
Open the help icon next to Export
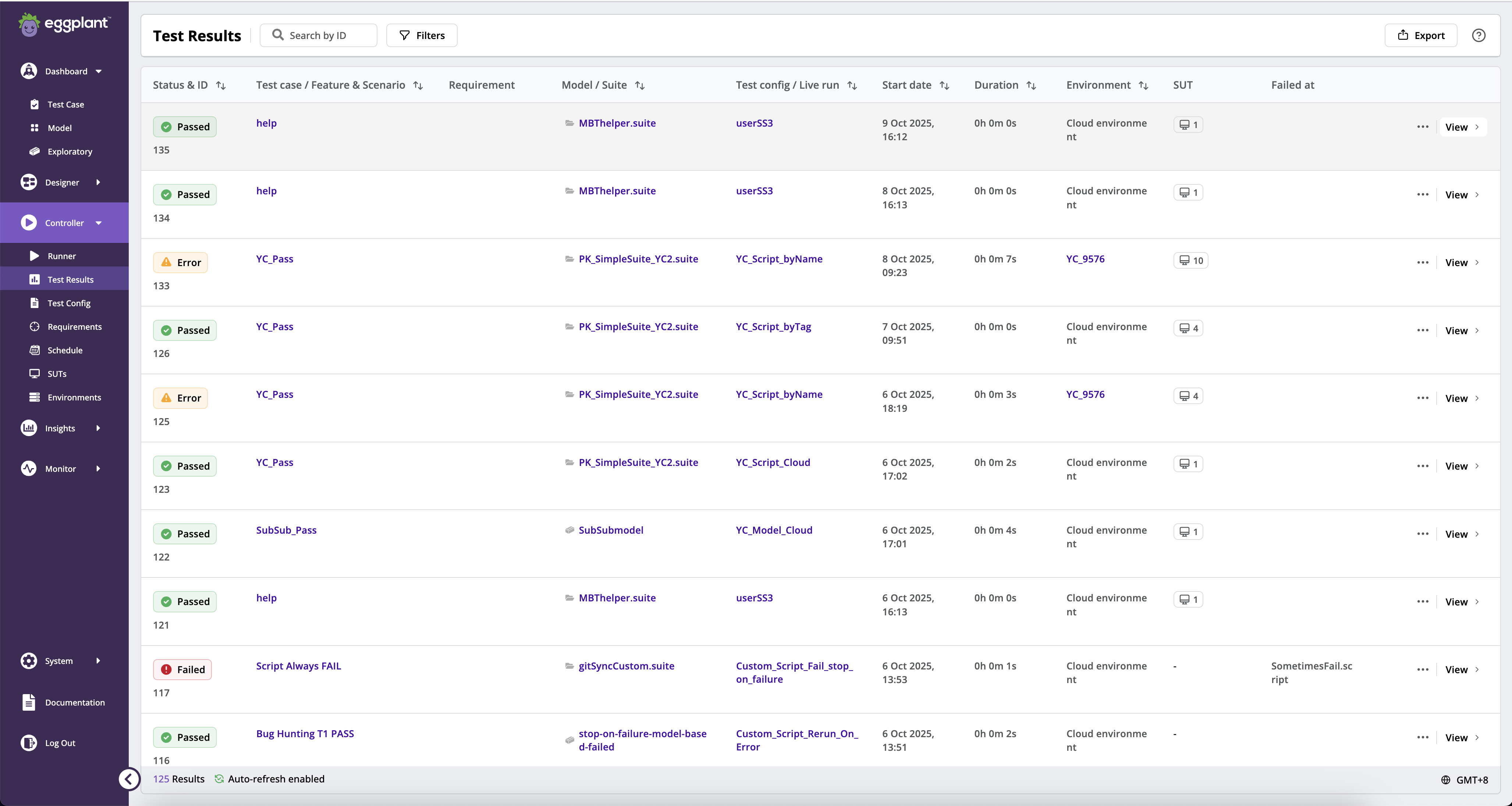click(x=1479, y=35)
